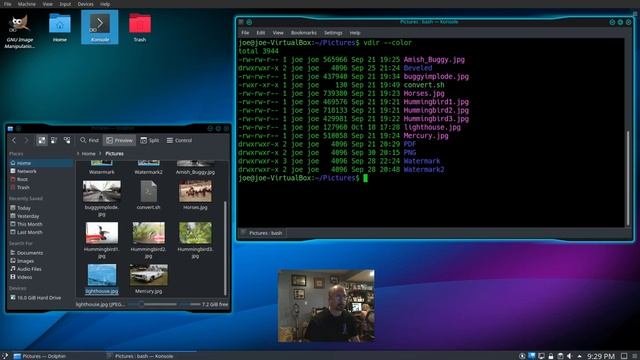Open the Settings menu in Konsole

[333, 33]
